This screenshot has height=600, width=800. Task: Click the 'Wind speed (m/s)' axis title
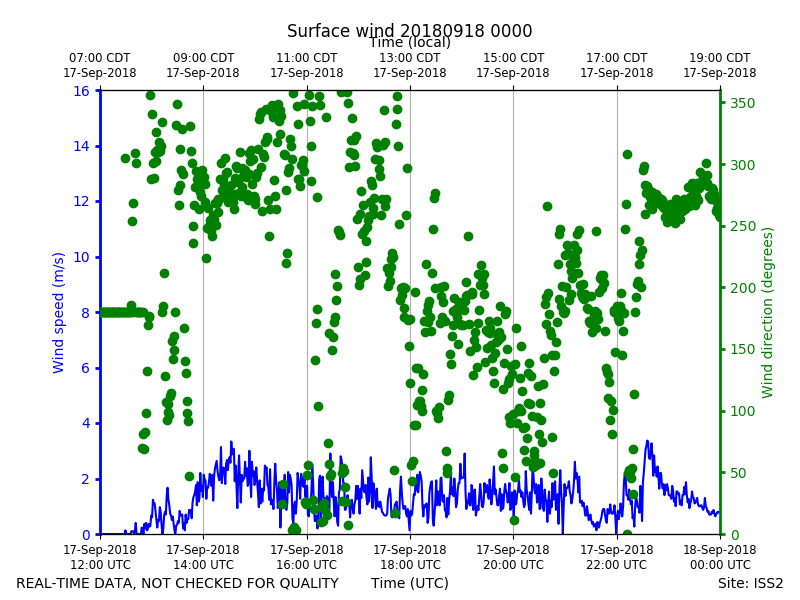click(59, 313)
